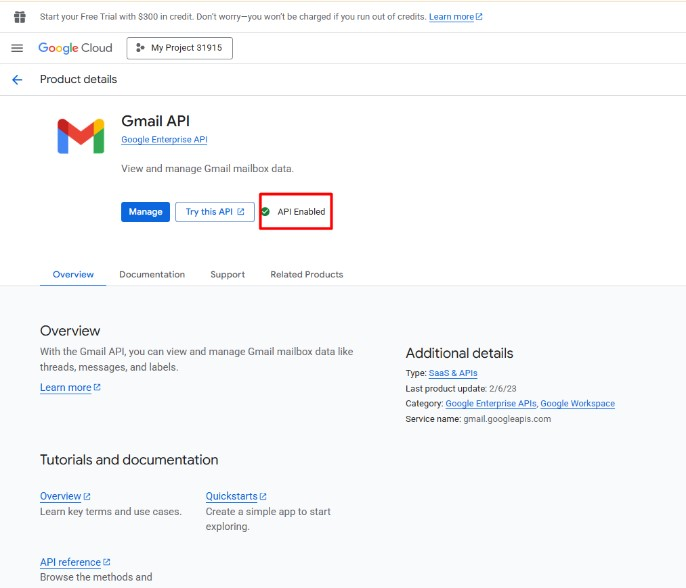
Task: Open the Support tab
Action: (227, 274)
